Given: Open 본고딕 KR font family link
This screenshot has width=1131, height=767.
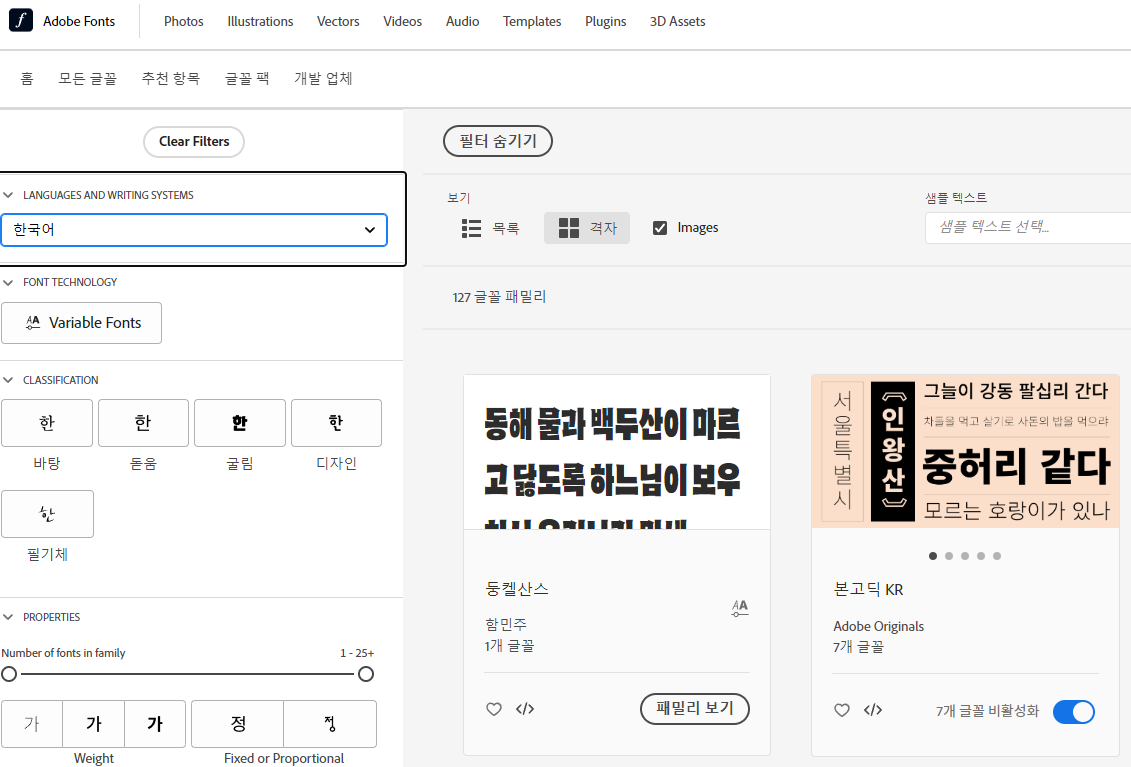Looking at the screenshot, I should click(x=868, y=590).
